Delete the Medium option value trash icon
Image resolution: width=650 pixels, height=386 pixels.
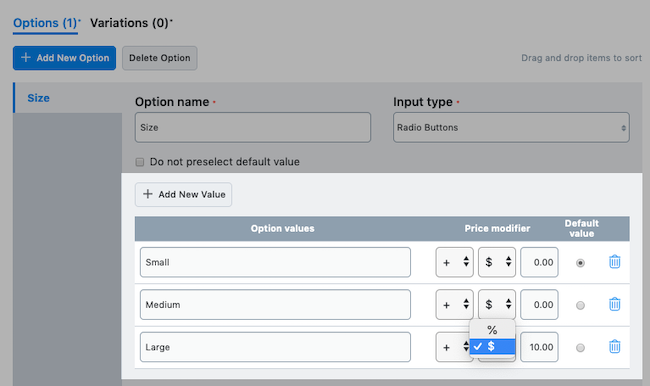pos(614,304)
